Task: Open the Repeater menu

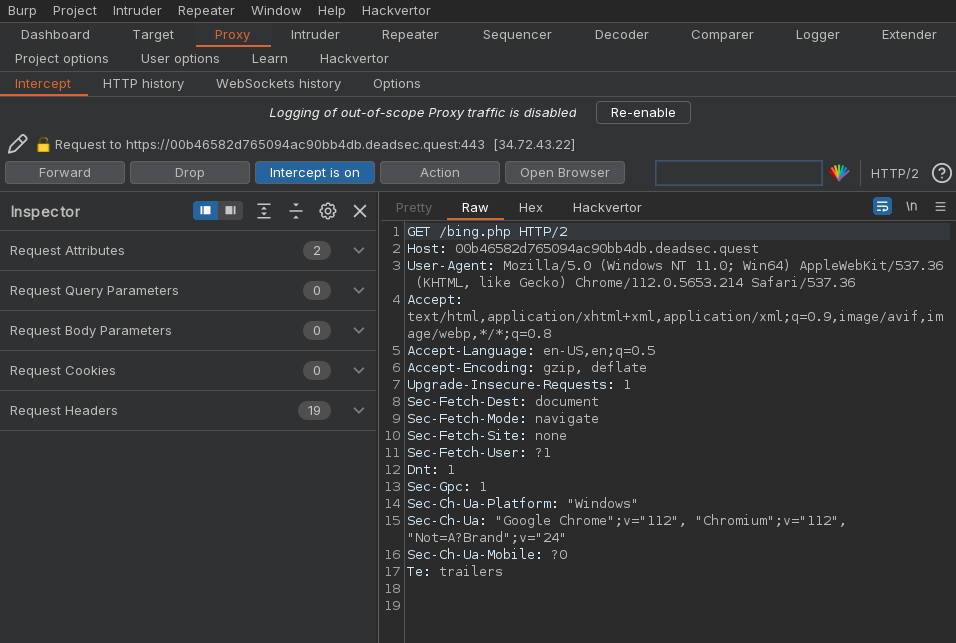Action: coord(206,11)
